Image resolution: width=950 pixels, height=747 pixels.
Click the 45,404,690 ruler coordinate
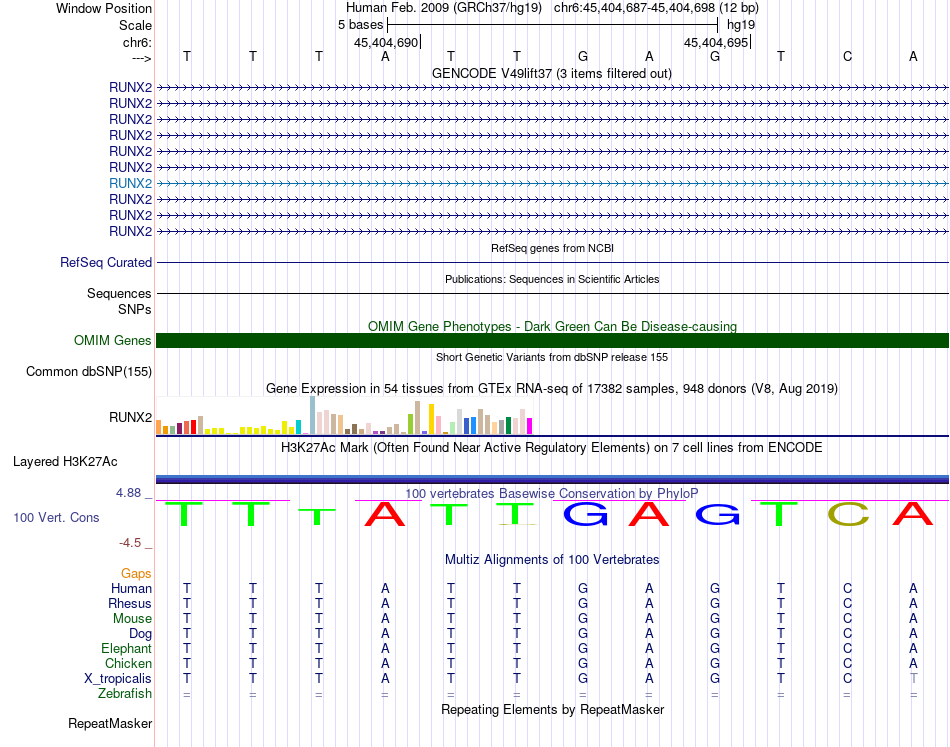(386, 42)
